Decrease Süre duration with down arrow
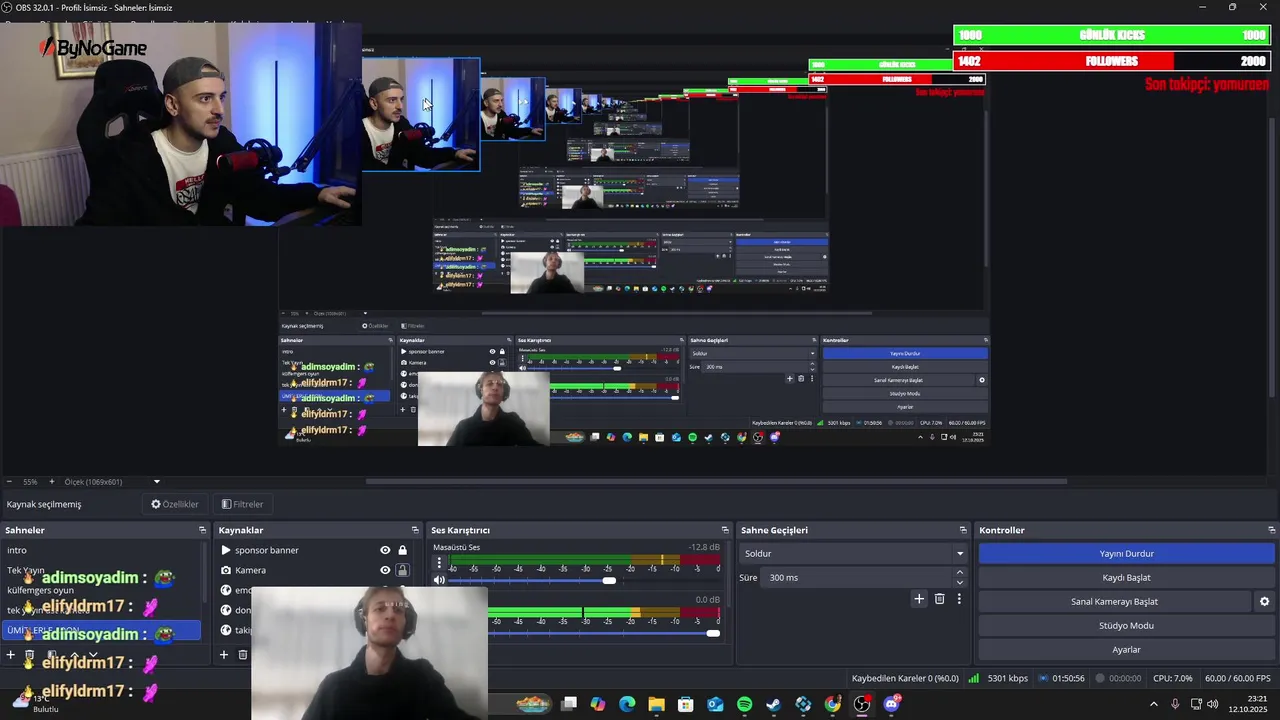 (x=960, y=582)
